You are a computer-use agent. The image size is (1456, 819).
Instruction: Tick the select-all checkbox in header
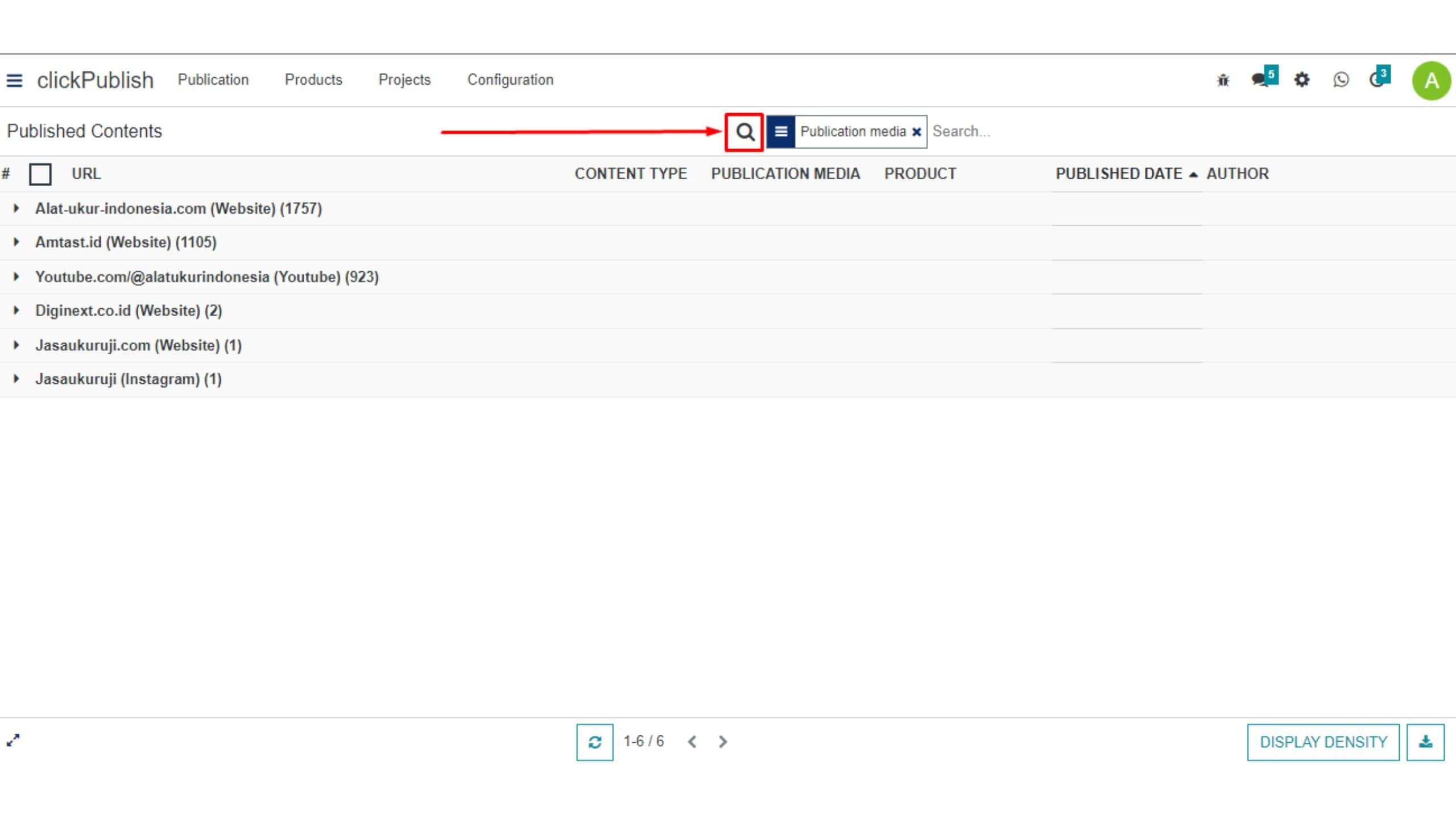pyautogui.click(x=40, y=174)
